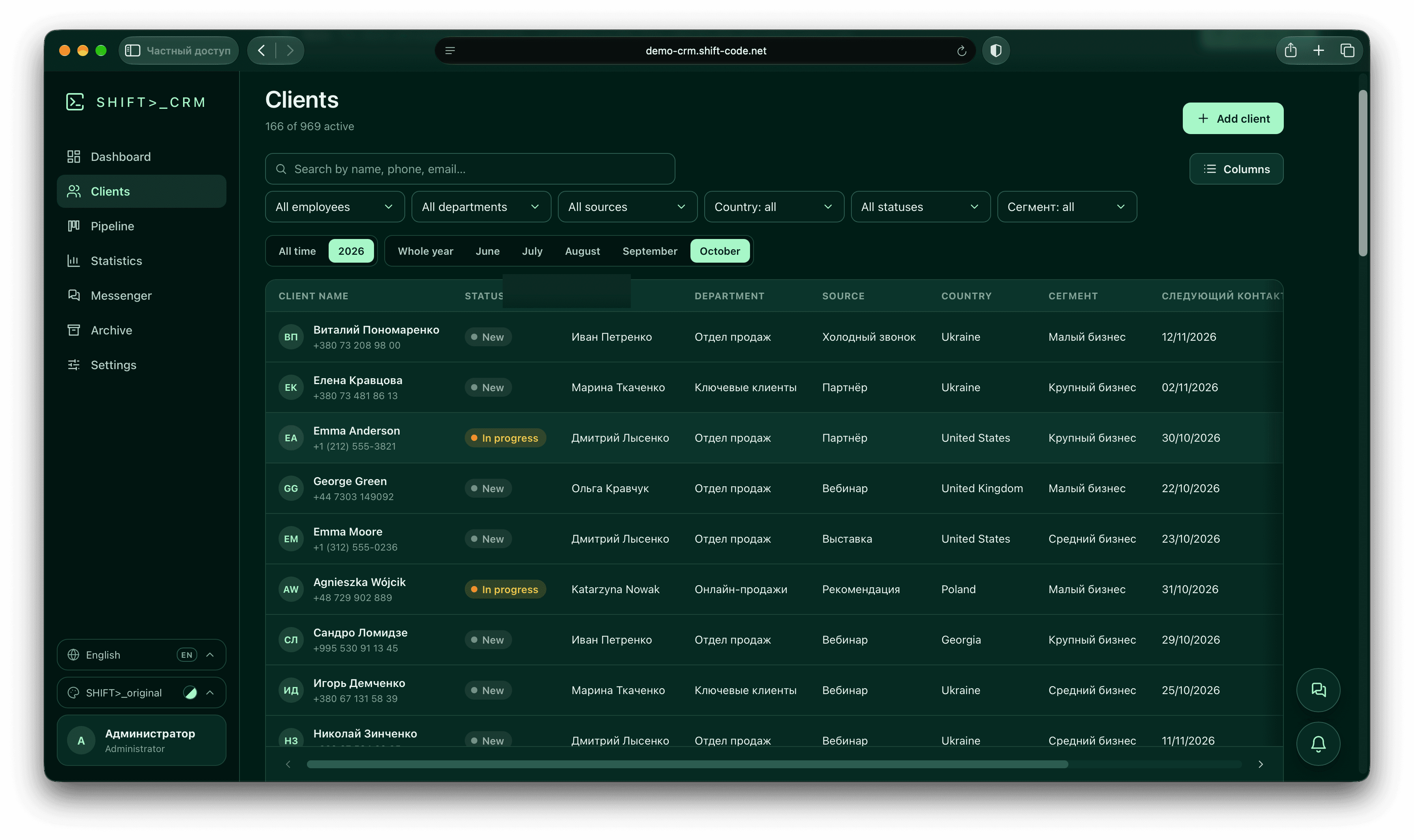
Task: Open Settings in the sidebar
Action: (142, 365)
